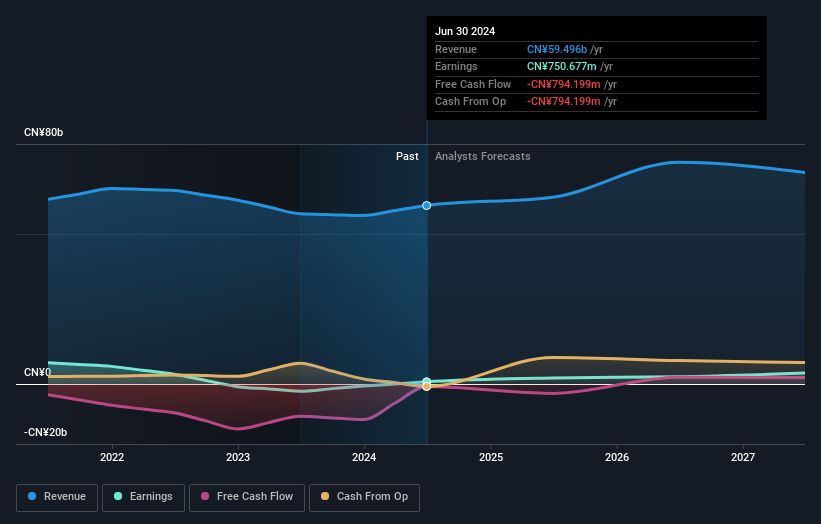
Task: Click the Revenue data point marker on the blue line
Action: [427, 205]
